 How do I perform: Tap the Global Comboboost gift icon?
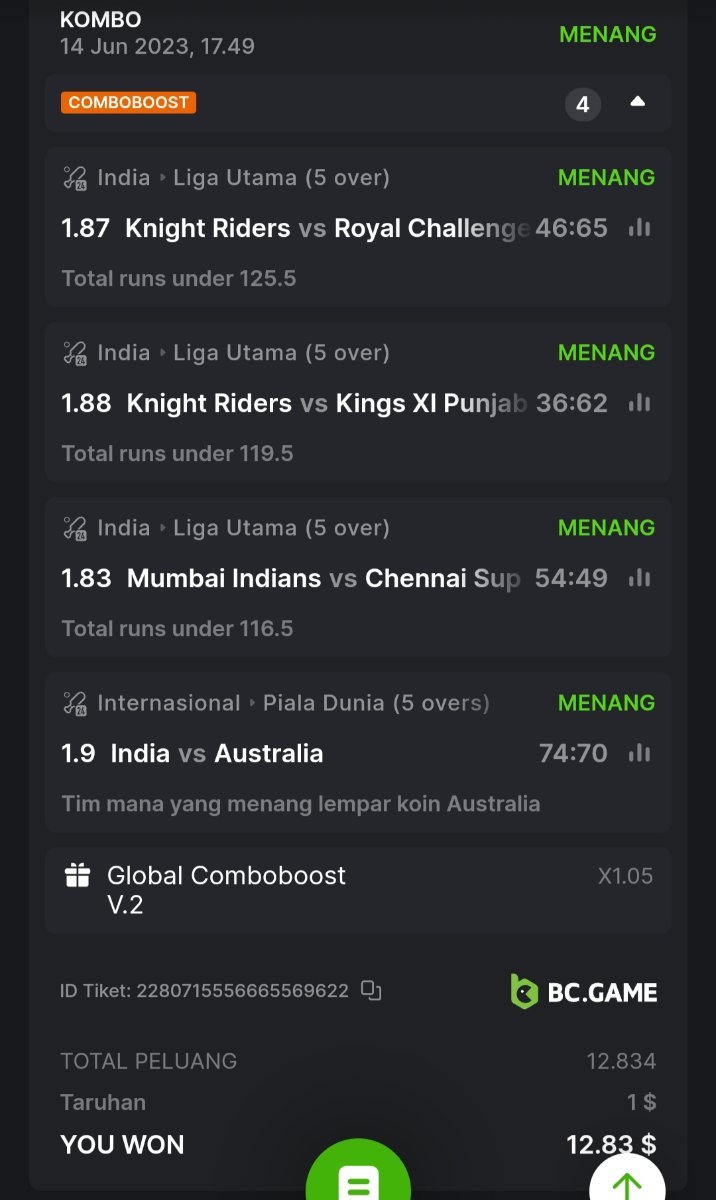pos(77,876)
